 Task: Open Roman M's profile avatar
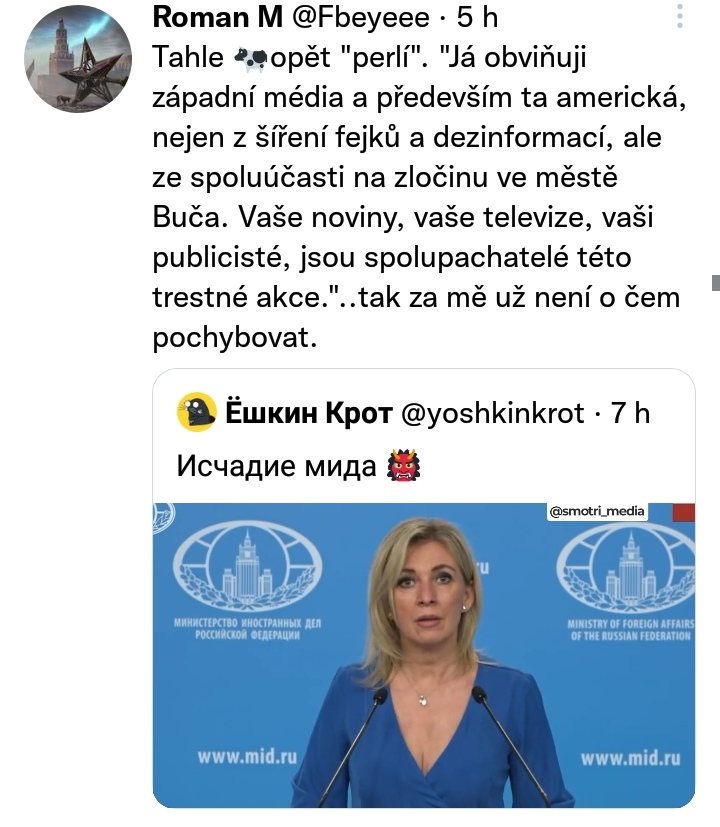click(x=78, y=59)
